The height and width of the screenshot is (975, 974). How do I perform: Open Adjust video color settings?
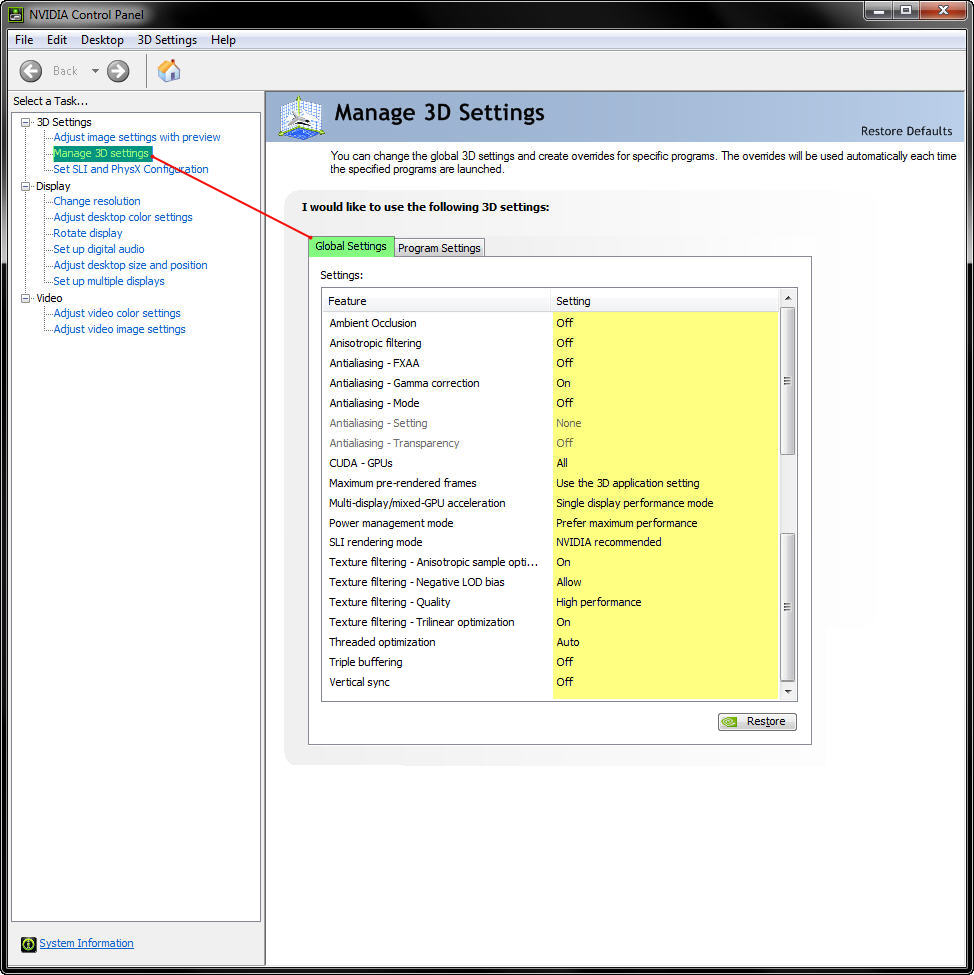click(117, 313)
